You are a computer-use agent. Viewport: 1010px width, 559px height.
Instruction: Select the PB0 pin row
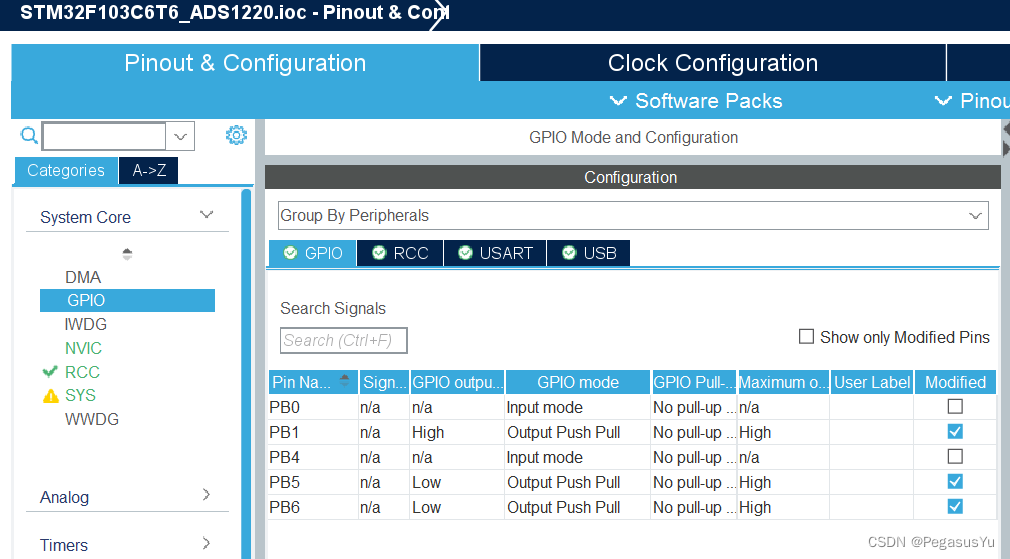[632, 407]
